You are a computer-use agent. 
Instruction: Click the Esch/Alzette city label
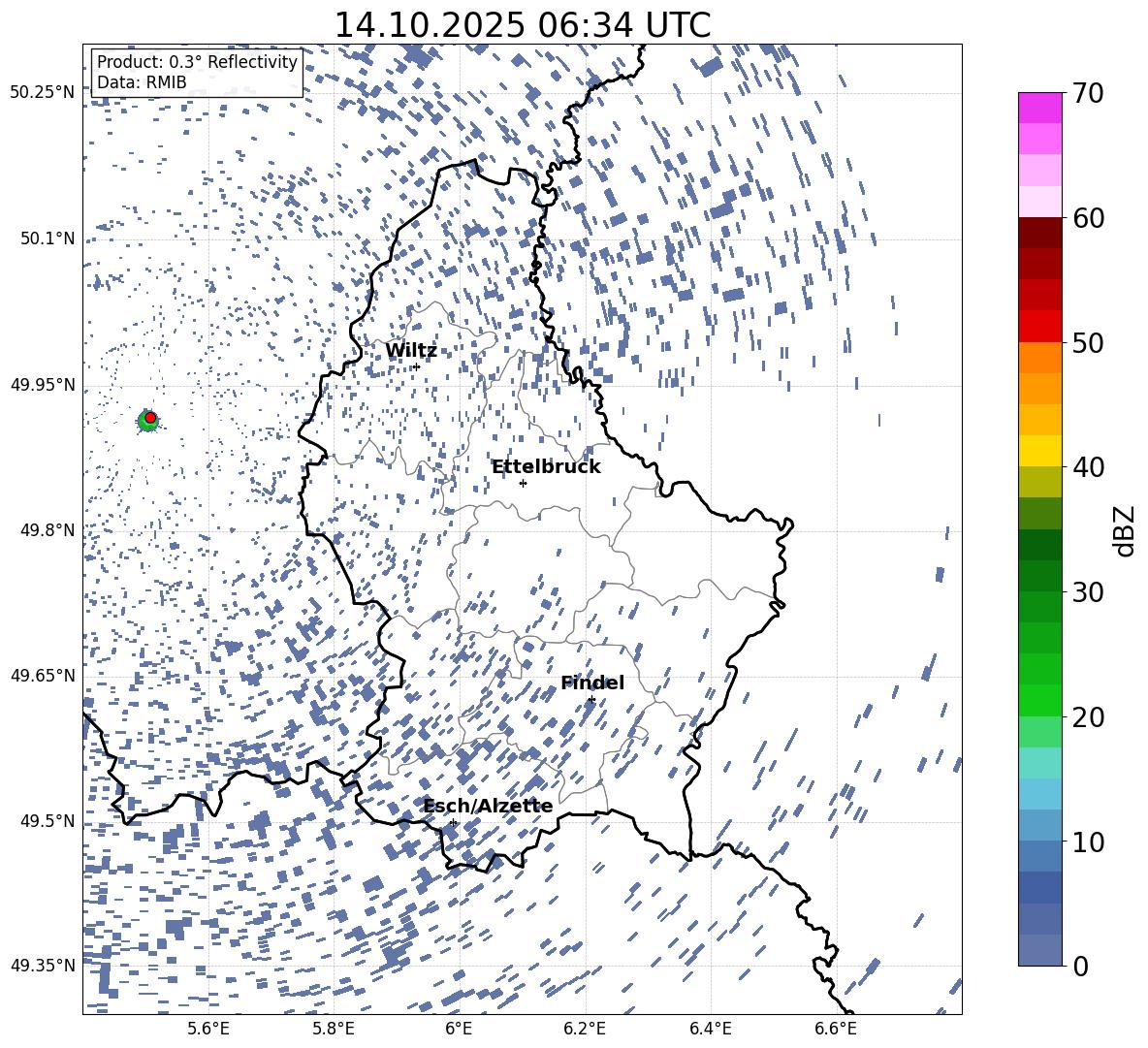pyautogui.click(x=488, y=807)
